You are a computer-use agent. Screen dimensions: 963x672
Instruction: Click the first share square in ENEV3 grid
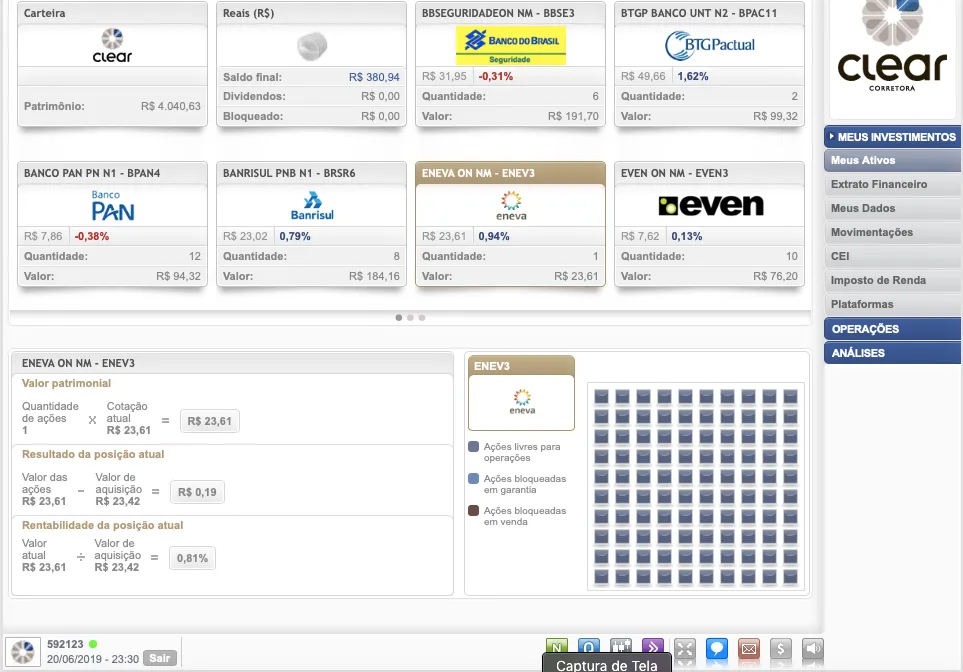pos(602,396)
